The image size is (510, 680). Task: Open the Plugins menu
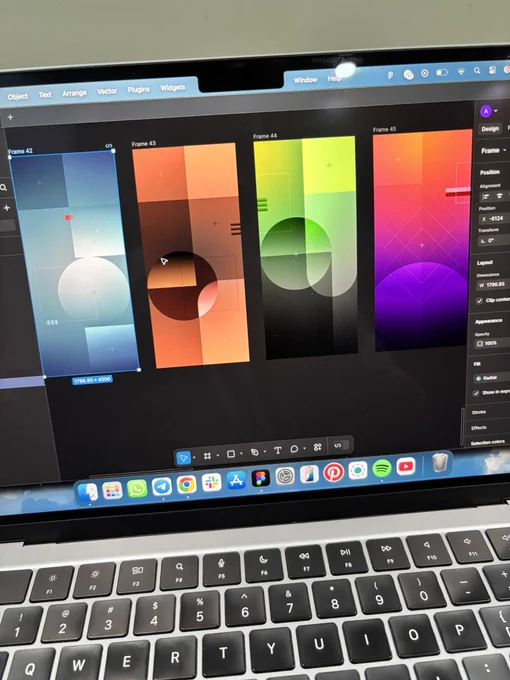click(x=138, y=89)
